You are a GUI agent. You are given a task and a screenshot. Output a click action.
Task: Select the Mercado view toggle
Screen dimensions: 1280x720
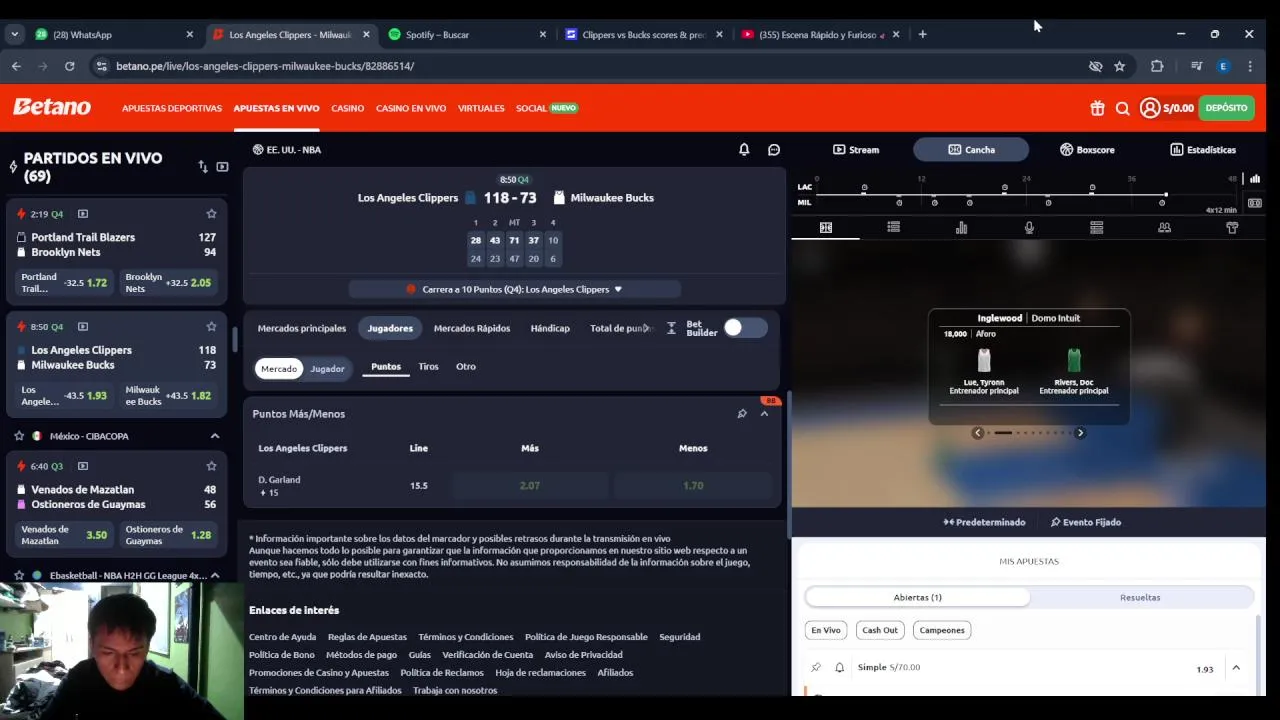click(x=279, y=369)
